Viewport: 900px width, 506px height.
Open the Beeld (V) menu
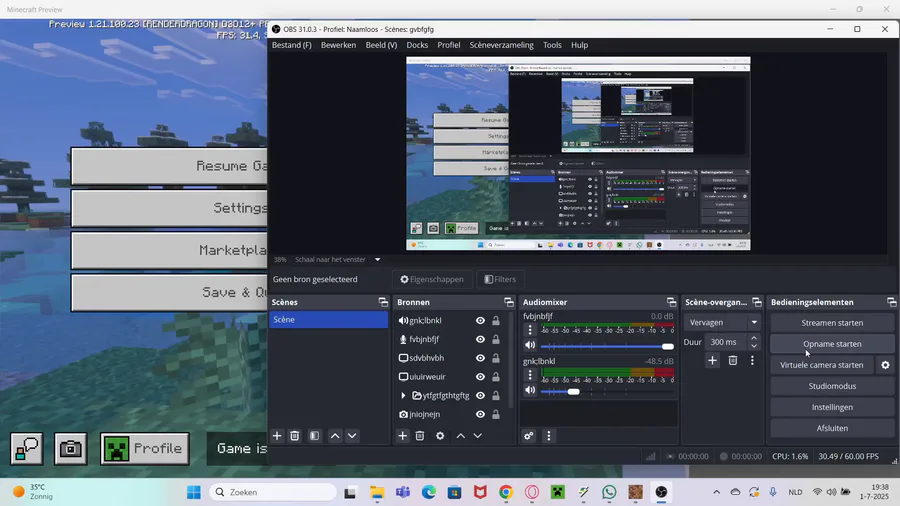click(381, 45)
